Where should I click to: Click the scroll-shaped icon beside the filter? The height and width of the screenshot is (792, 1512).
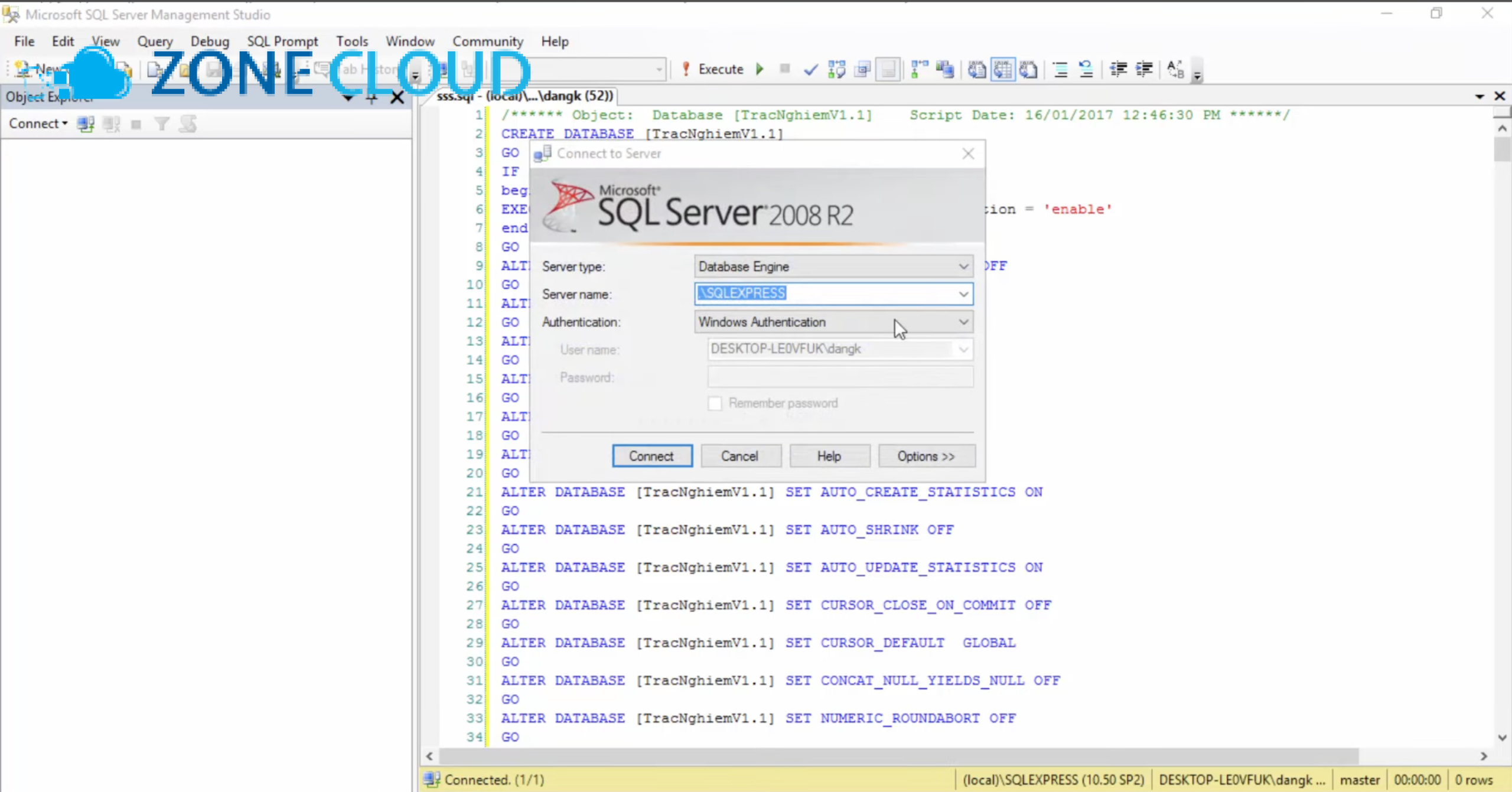click(x=188, y=124)
